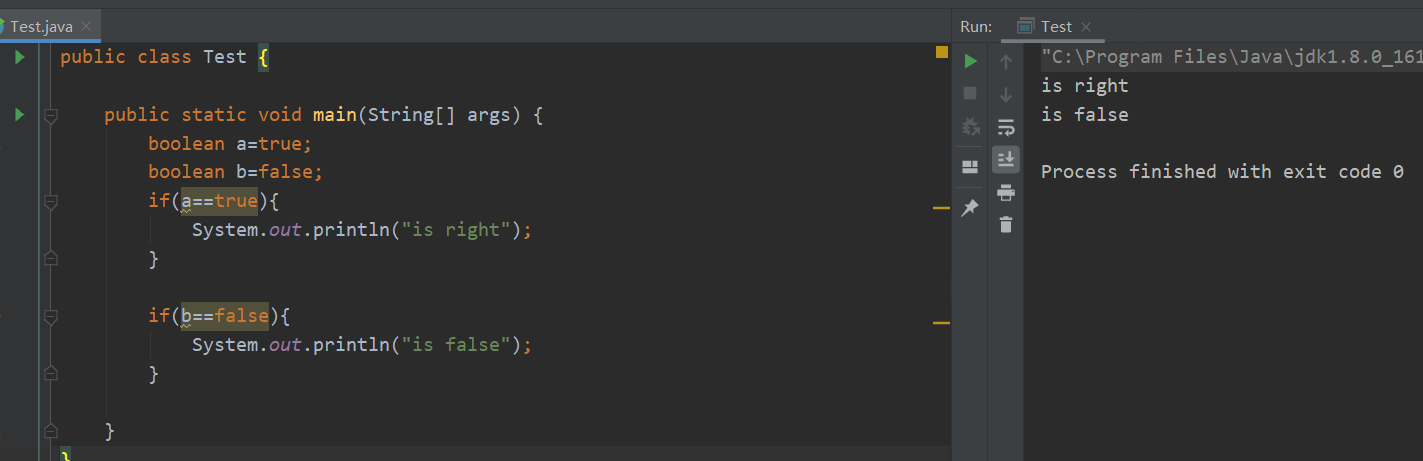Click the yellow inspection status square indicator
This screenshot has width=1423, height=461.
click(941, 52)
